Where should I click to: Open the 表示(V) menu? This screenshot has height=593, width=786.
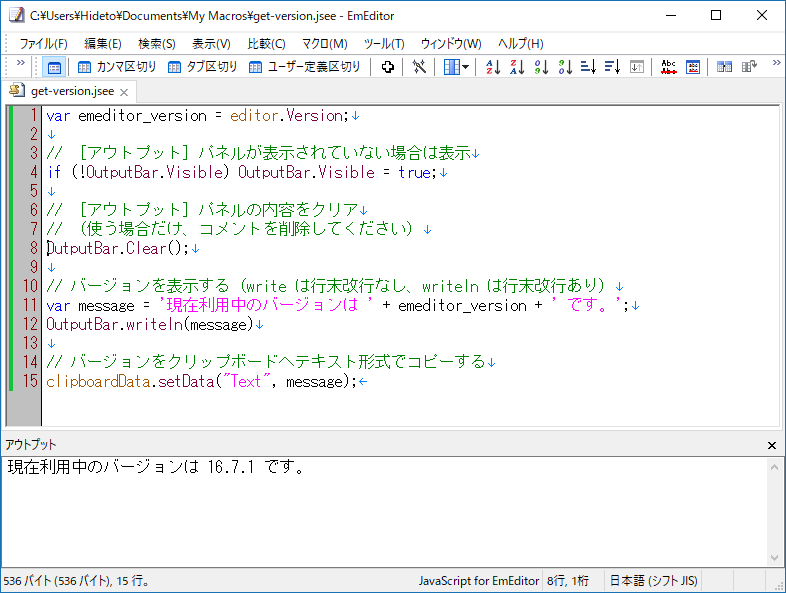click(212, 44)
